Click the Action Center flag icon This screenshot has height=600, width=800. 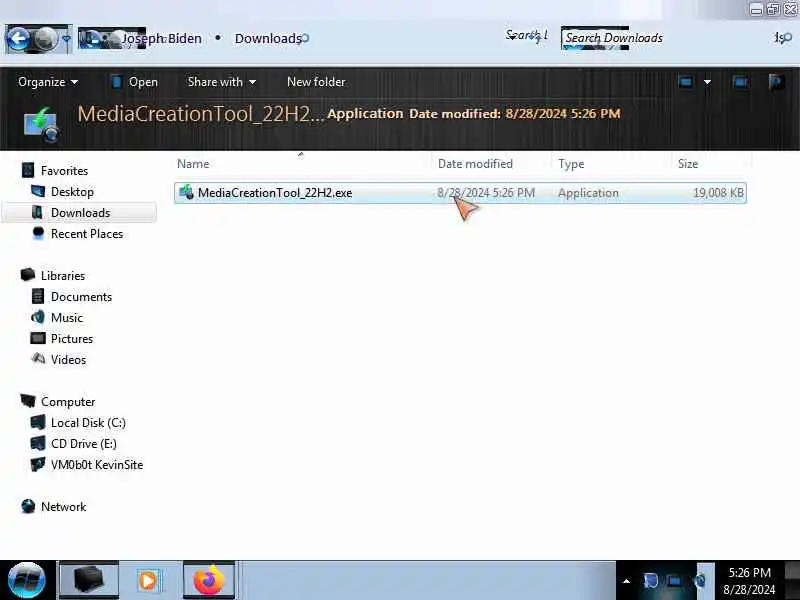pyautogui.click(x=650, y=581)
